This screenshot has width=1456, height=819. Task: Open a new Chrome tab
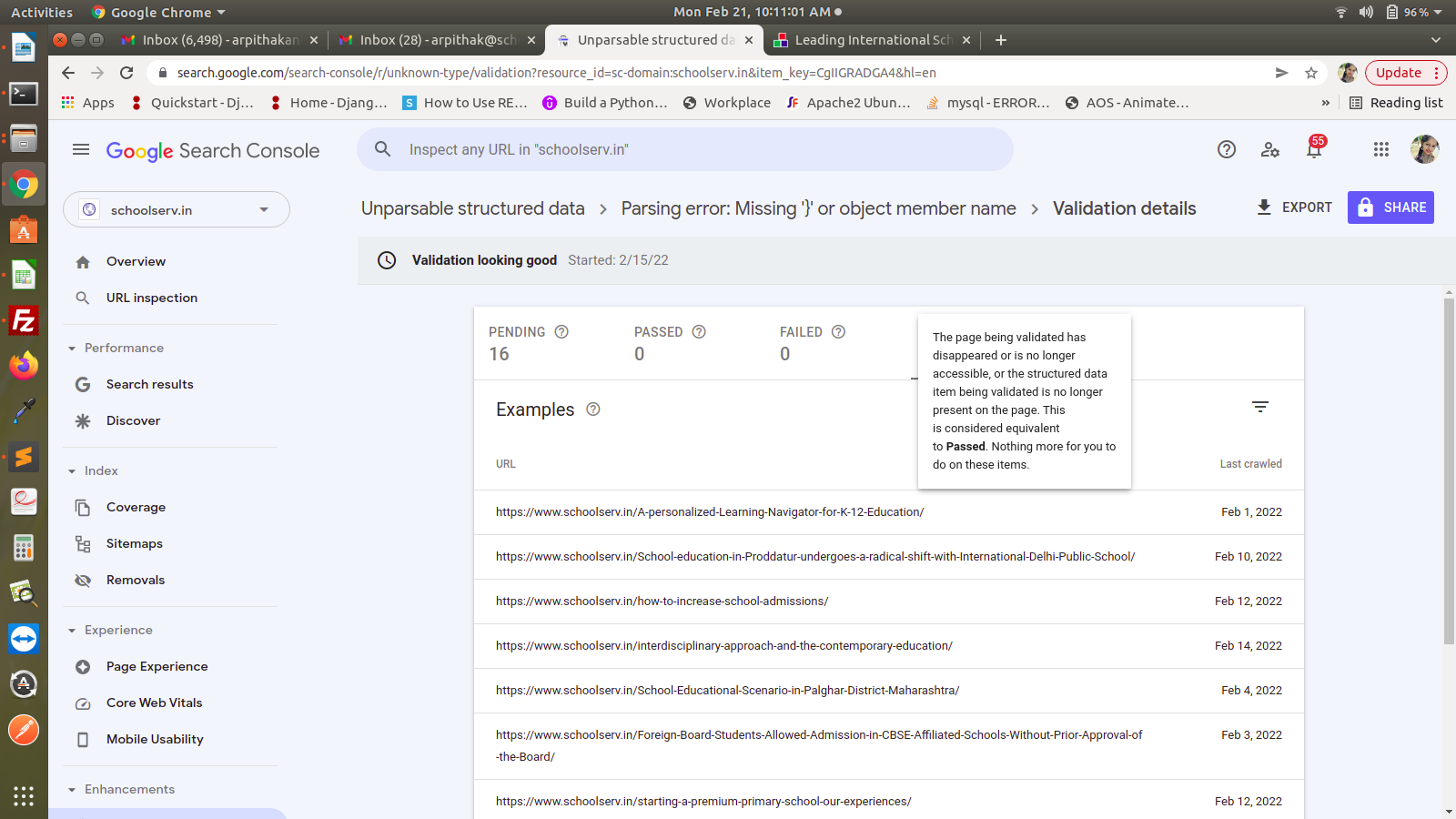coord(1001,40)
